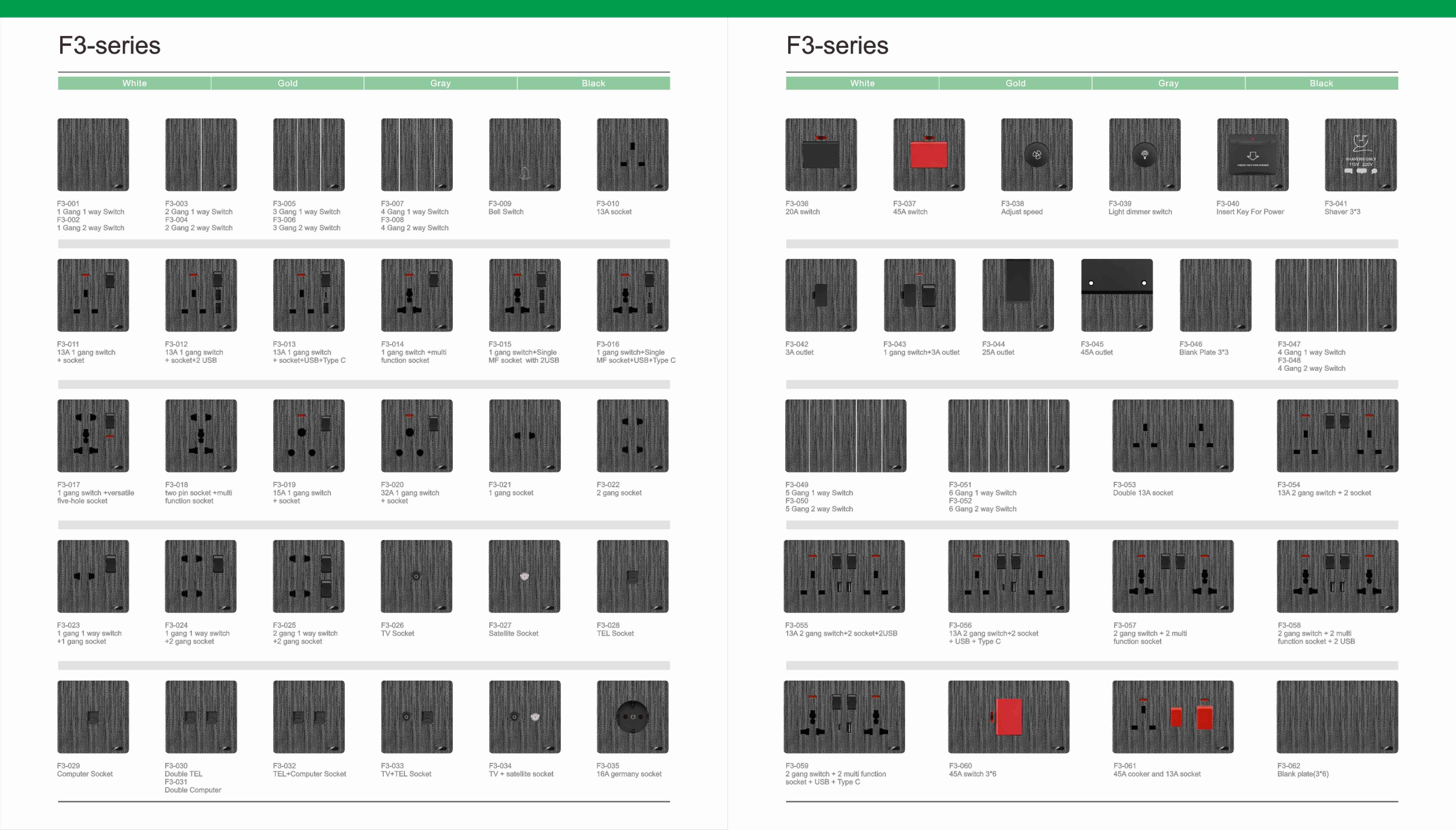This screenshot has width=1456, height=830.
Task: Select the F3-017 versatile five-hole socket image
Action: [x=93, y=435]
